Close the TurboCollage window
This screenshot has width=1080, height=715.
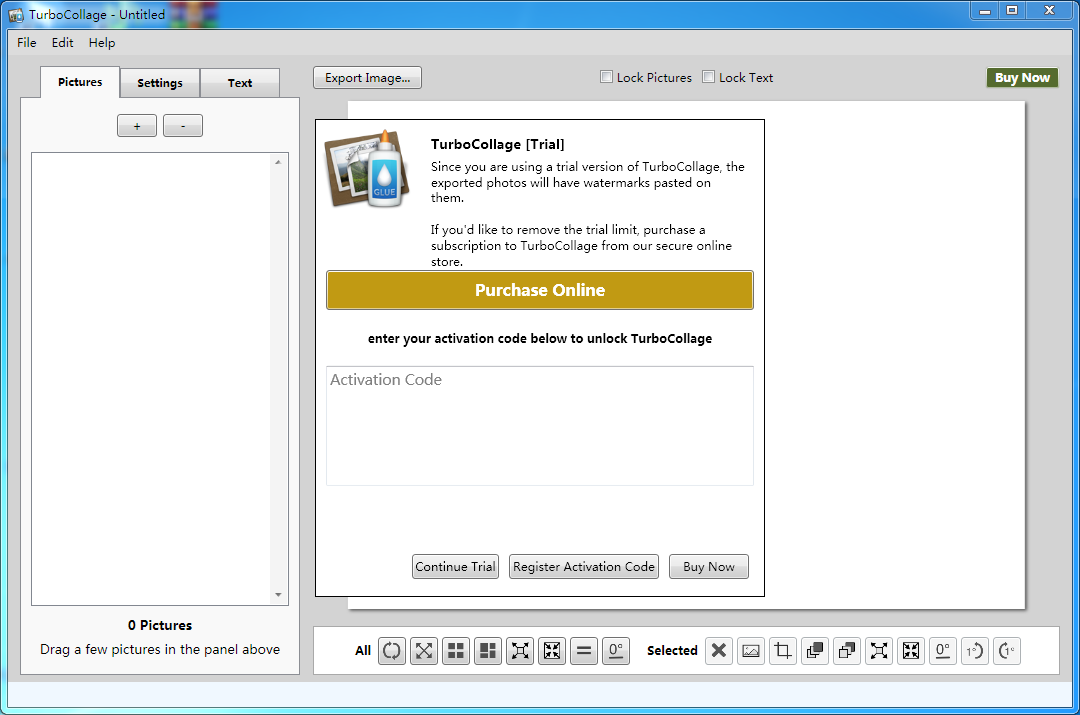point(1050,10)
